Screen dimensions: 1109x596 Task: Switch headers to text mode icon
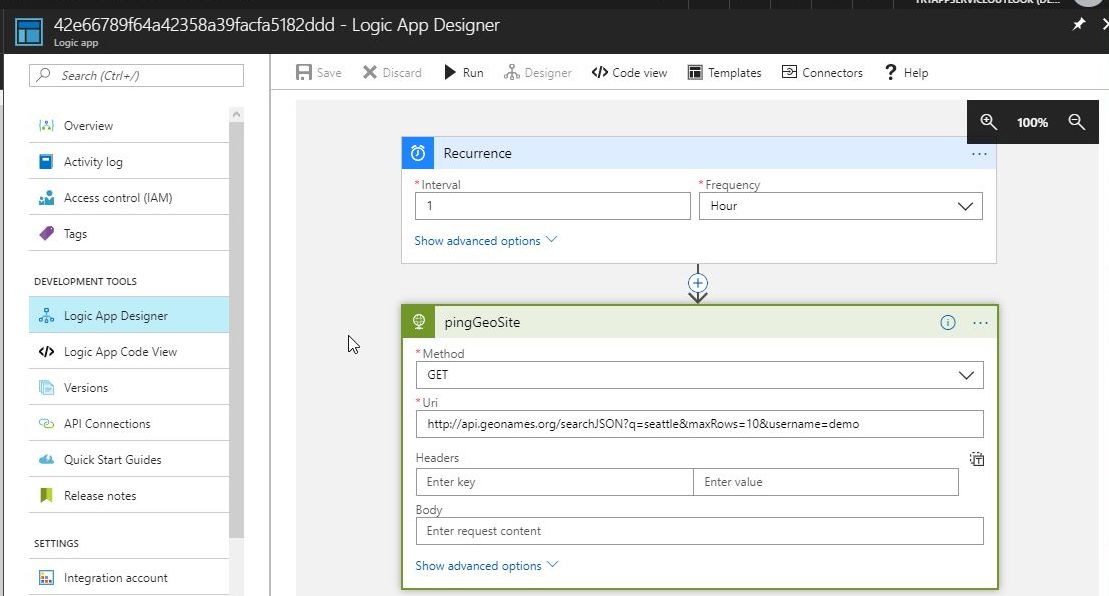977,459
